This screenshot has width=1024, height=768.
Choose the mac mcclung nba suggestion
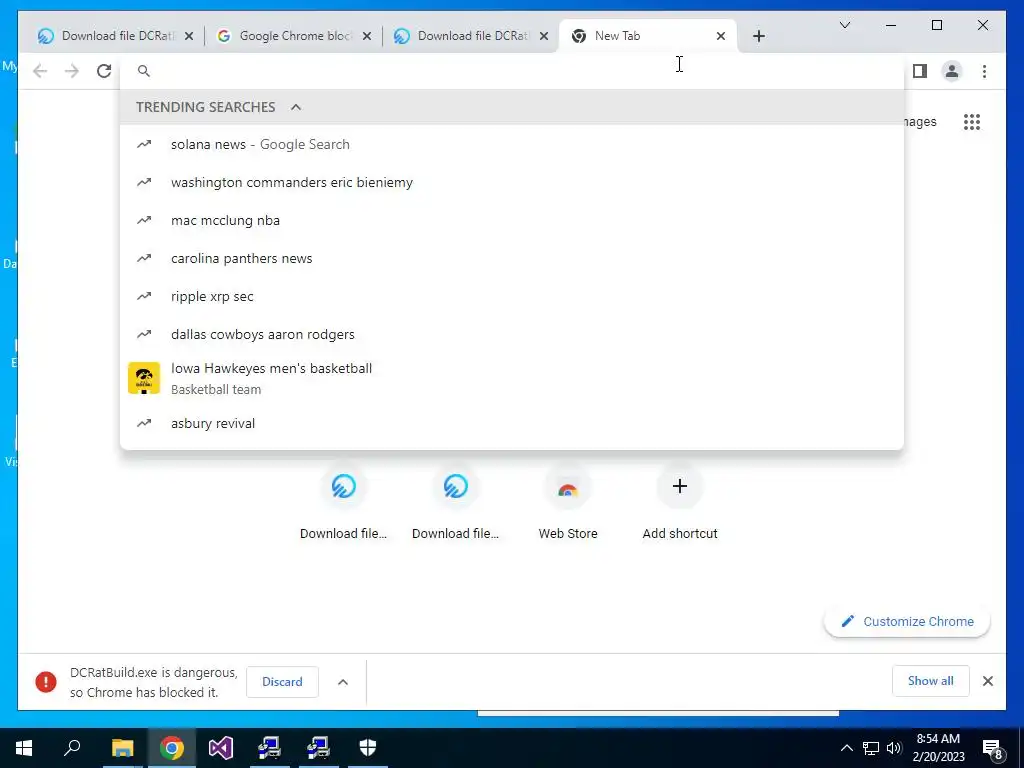(x=512, y=220)
